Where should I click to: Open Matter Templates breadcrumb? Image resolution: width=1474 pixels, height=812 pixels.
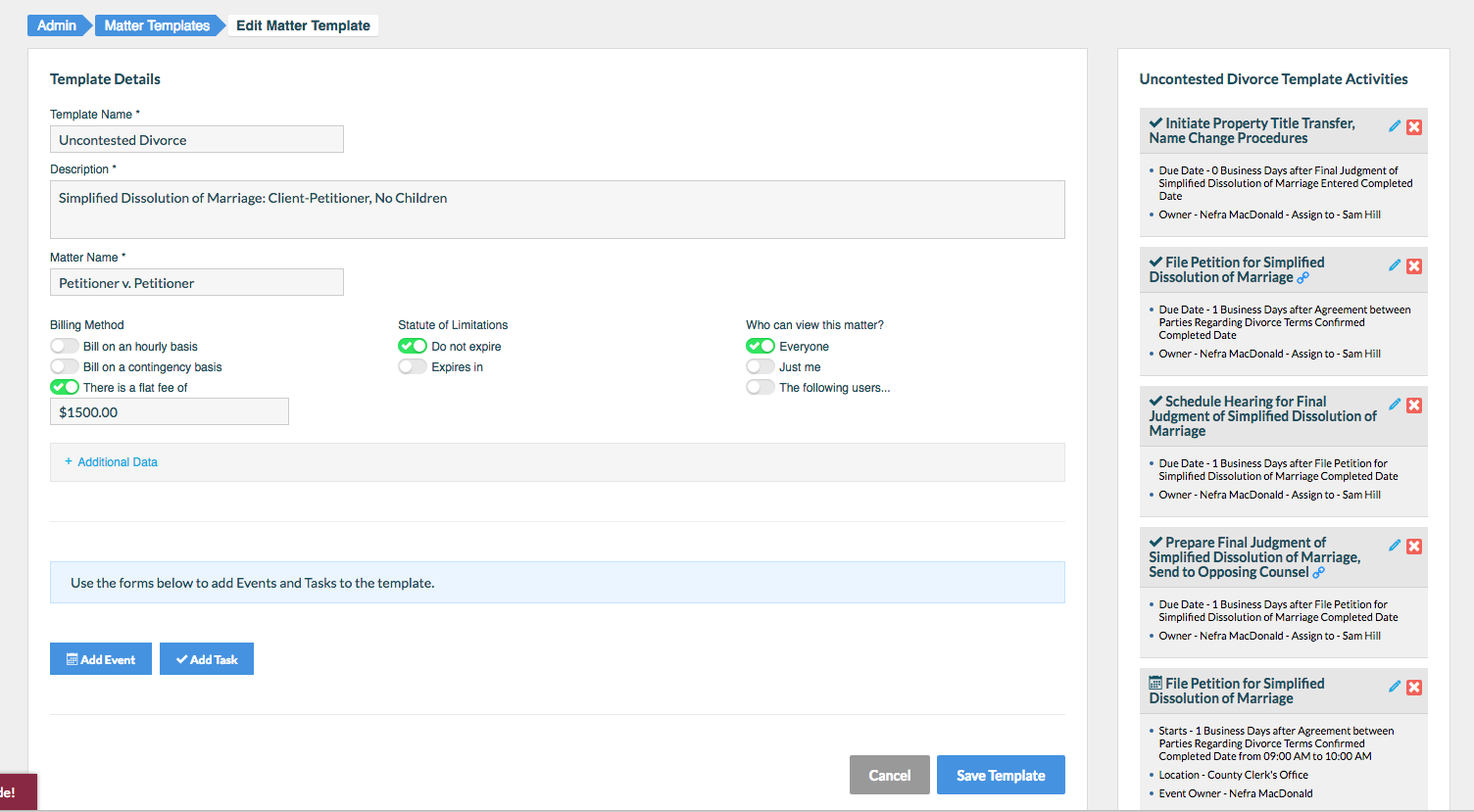click(x=157, y=25)
